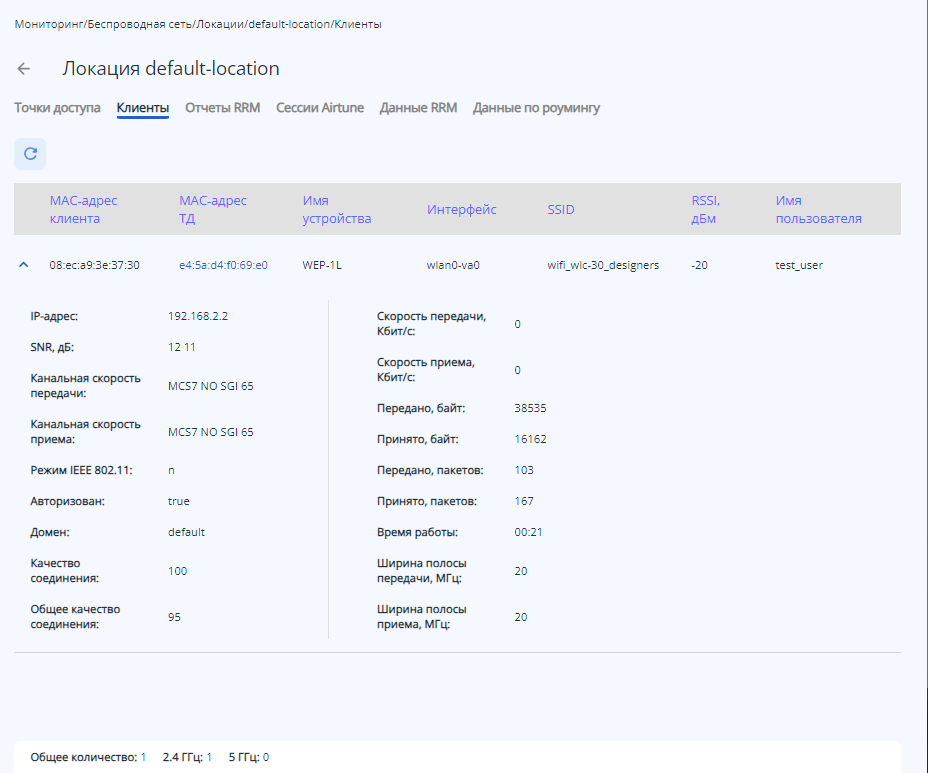Image resolution: width=928 pixels, height=773 pixels.
Task: Go to Данные RRM tab
Action: click(418, 108)
